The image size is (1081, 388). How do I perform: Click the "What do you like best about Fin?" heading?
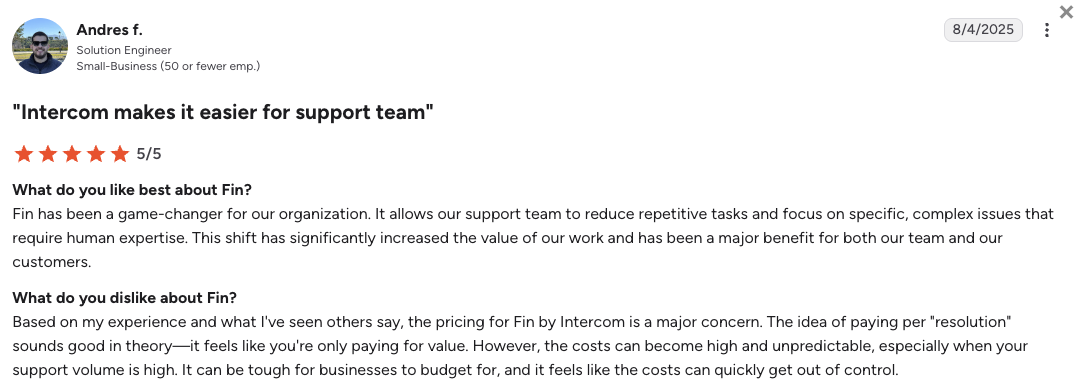132,190
